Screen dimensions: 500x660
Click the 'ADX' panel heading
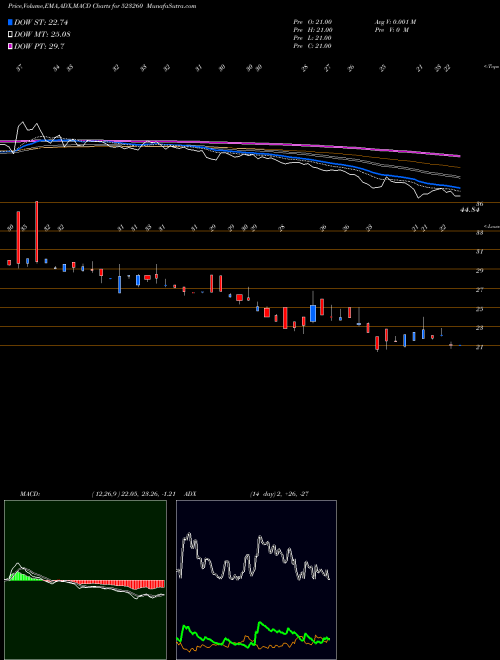(190, 494)
